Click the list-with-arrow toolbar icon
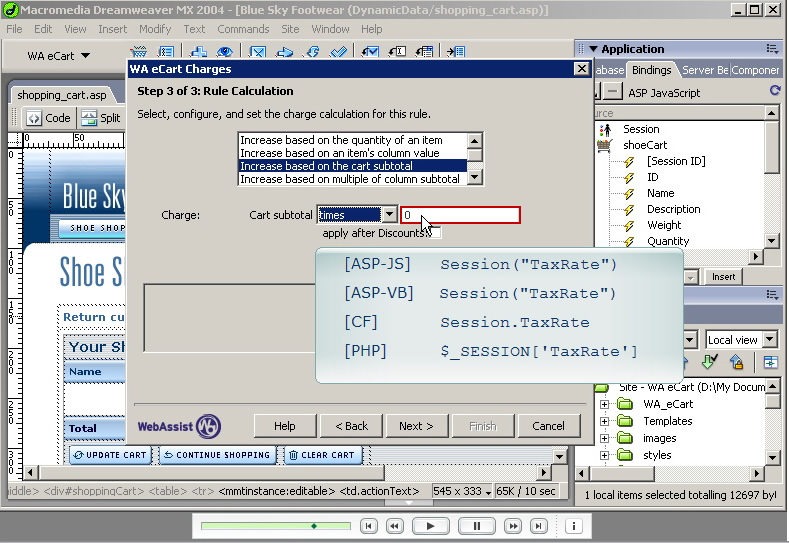 tap(424, 52)
